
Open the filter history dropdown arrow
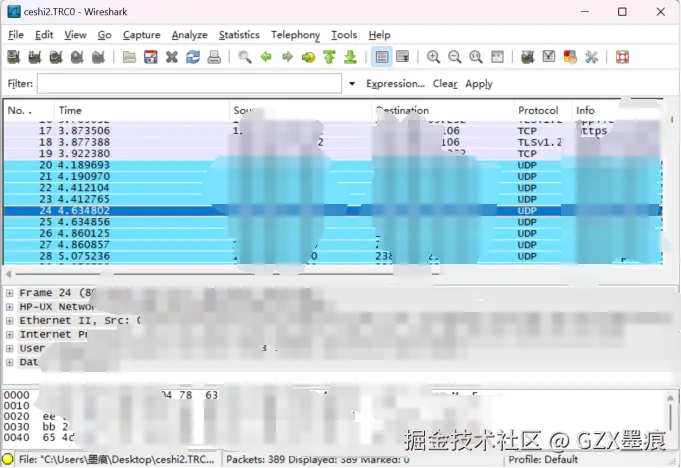coord(352,84)
